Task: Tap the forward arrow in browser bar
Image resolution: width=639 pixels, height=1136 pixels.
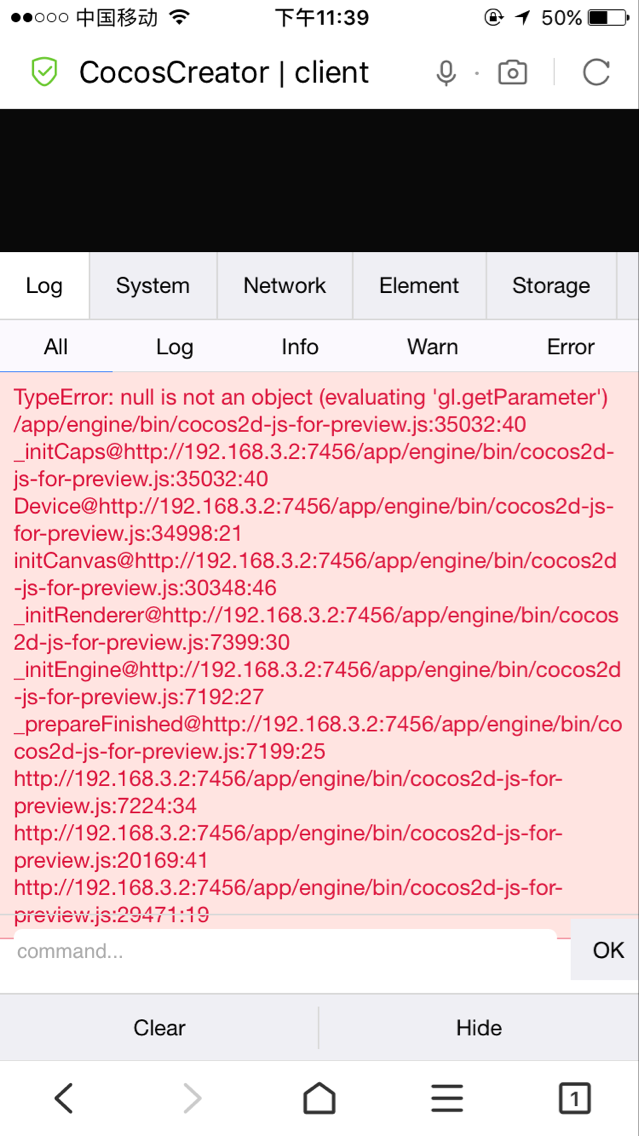Action: pos(192,1098)
